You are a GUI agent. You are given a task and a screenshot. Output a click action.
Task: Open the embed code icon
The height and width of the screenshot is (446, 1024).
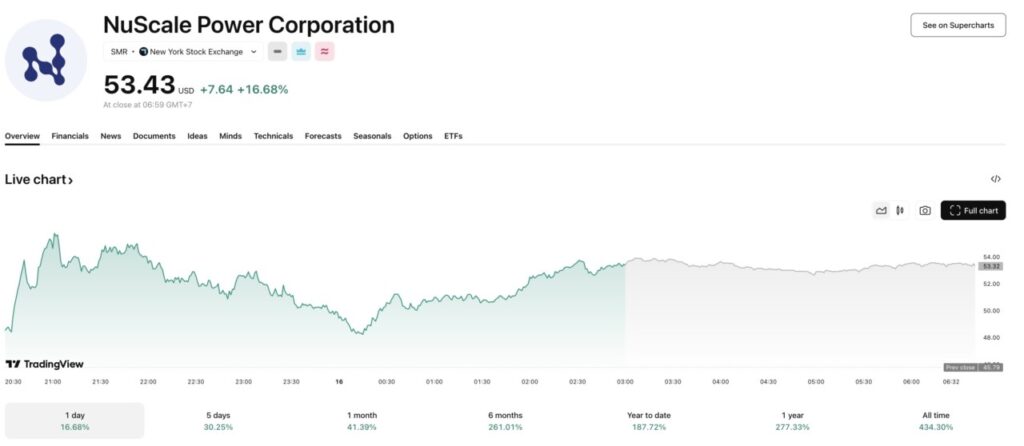[995, 179]
